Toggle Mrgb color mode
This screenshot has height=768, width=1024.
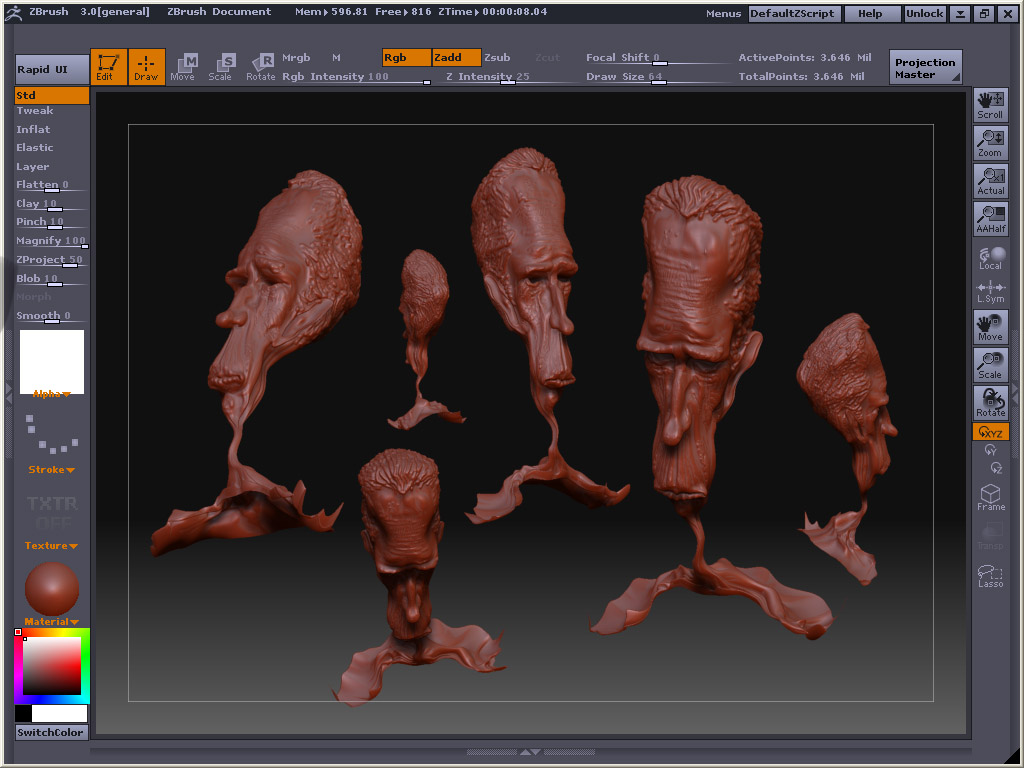[296, 57]
